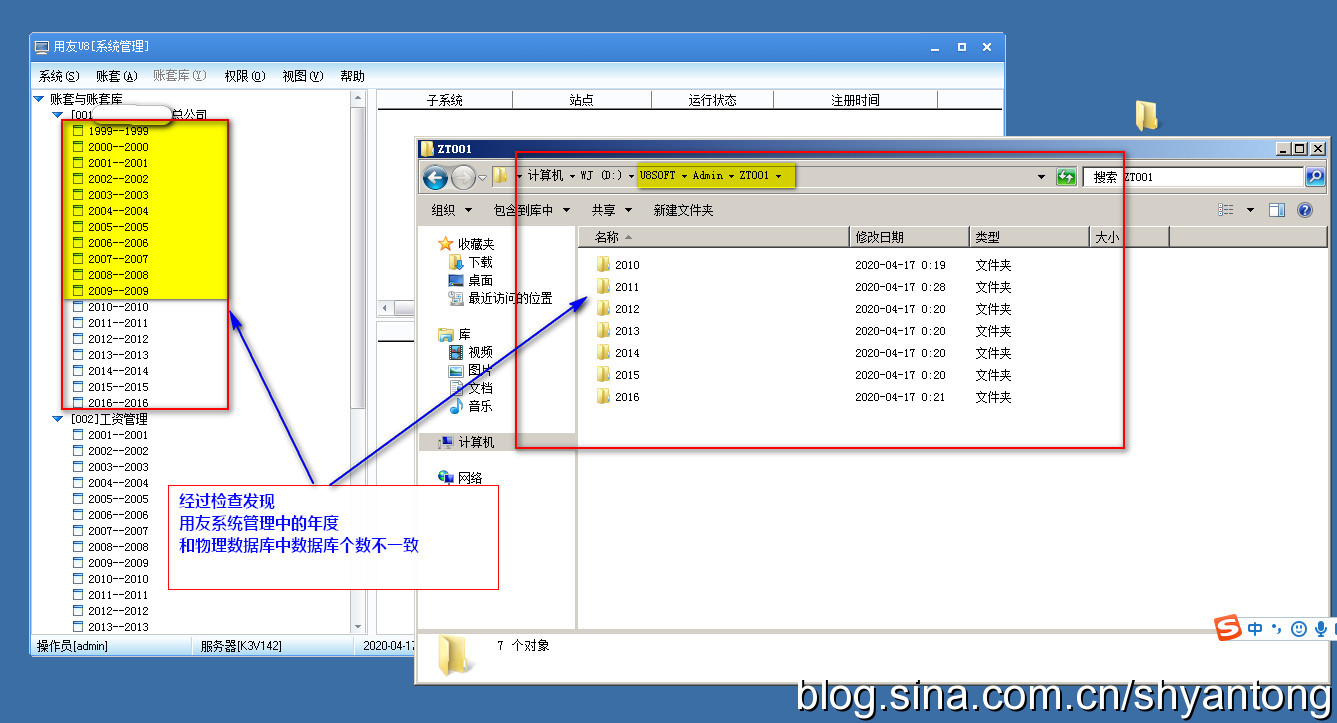Open Explorer help question mark icon
The width and height of the screenshot is (1337, 723).
click(1304, 210)
